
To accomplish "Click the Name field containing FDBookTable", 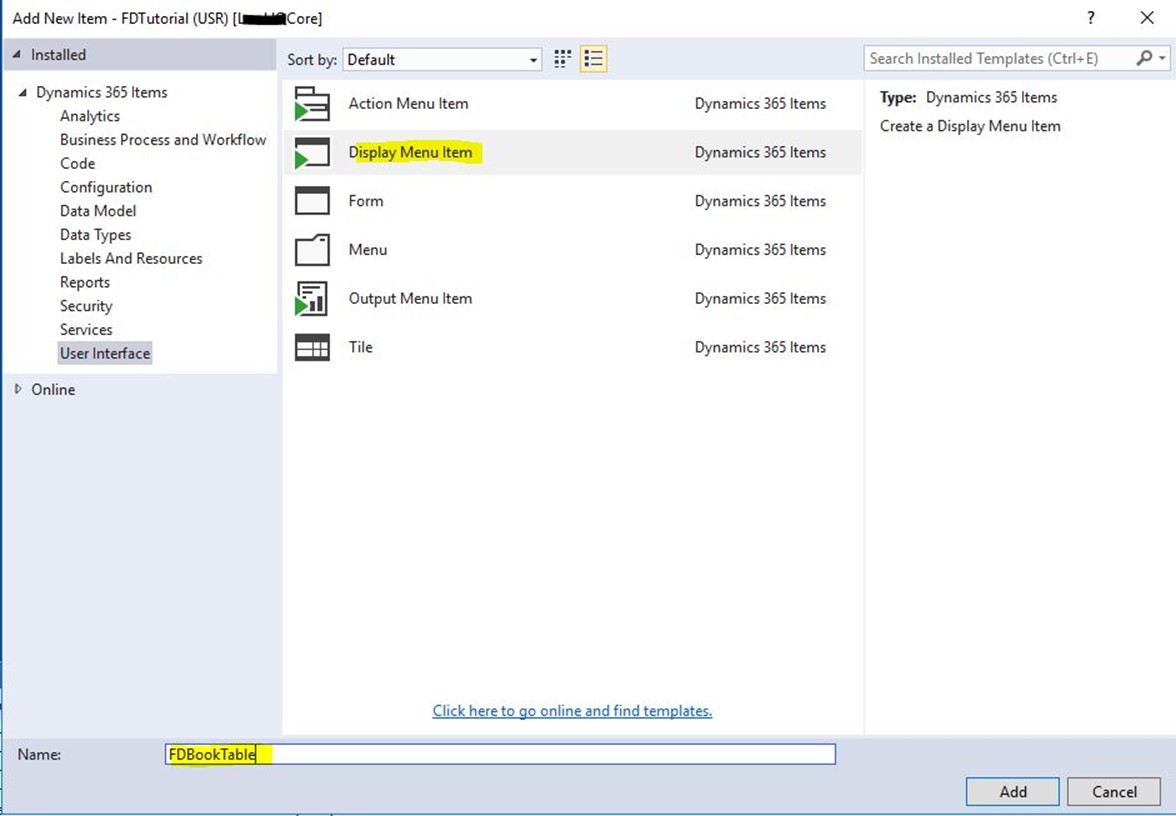I will [x=500, y=754].
